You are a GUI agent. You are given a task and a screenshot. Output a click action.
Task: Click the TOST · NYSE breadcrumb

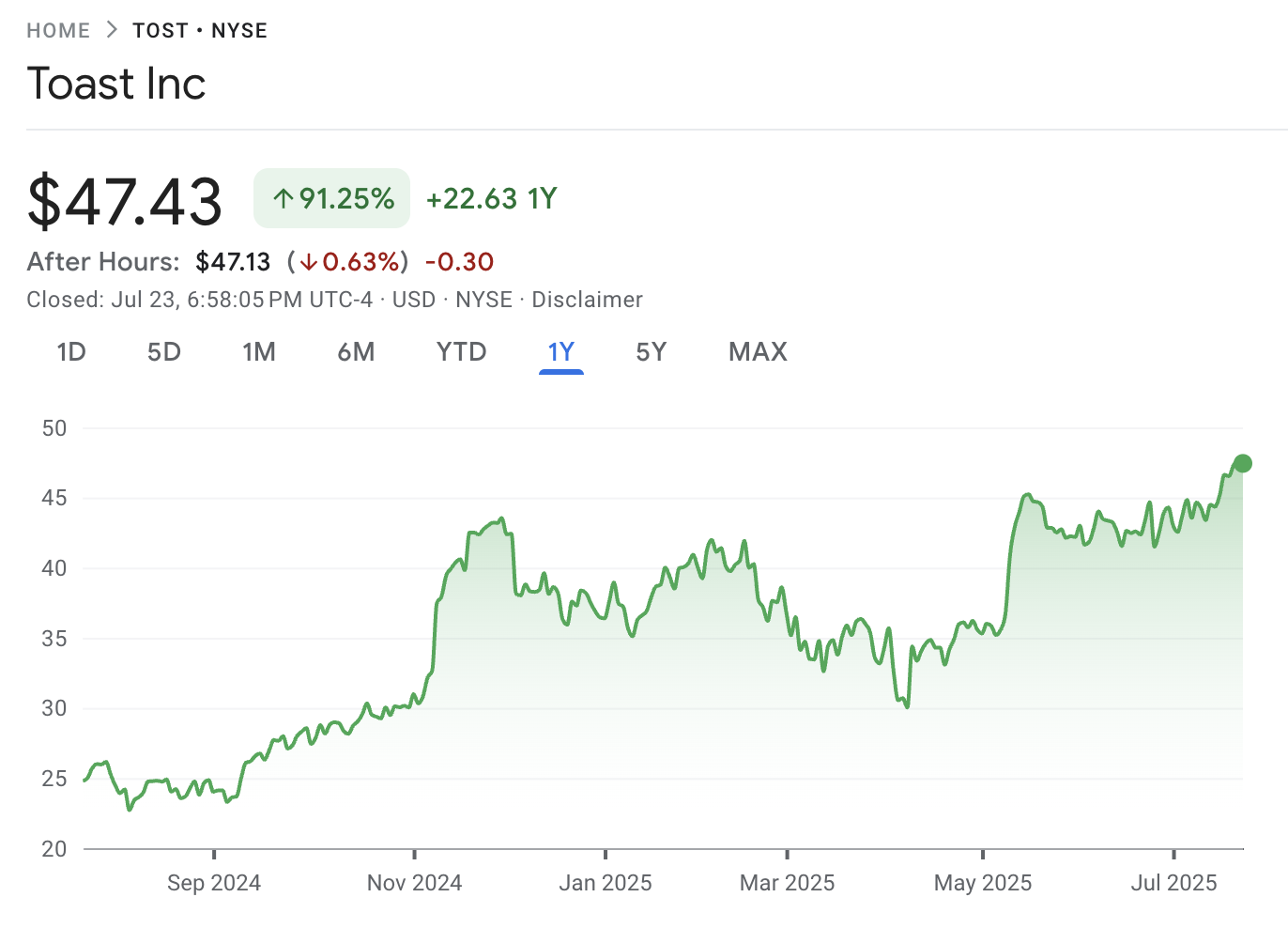point(200,31)
